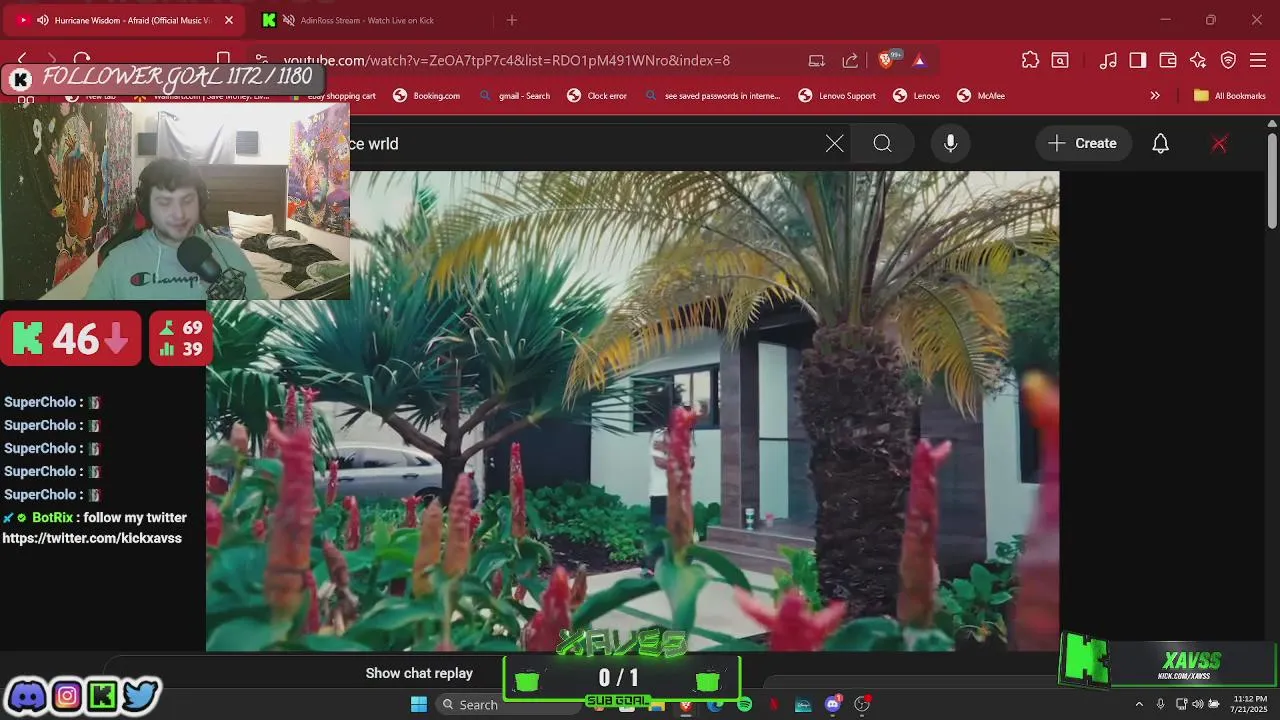The width and height of the screenshot is (1280, 720).
Task: Toggle the Brave sidebar panel
Action: [1138, 60]
